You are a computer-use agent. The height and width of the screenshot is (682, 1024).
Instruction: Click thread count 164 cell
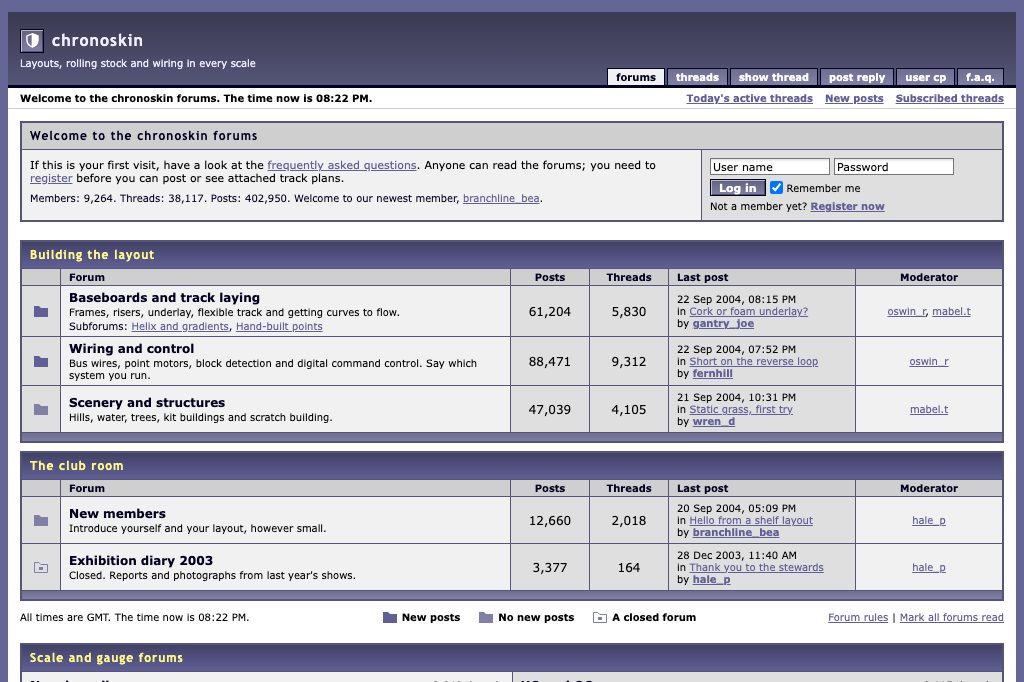(x=629, y=568)
